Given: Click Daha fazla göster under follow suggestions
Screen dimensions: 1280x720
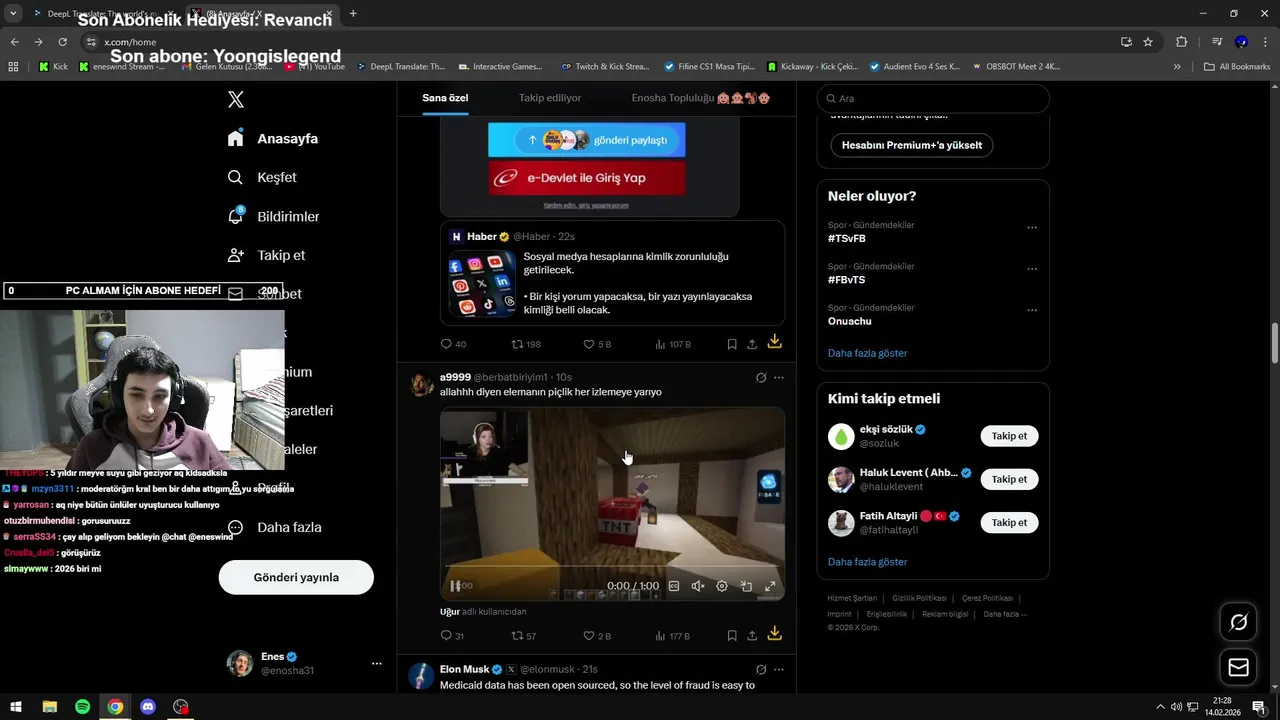Looking at the screenshot, I should pyautogui.click(x=867, y=562).
